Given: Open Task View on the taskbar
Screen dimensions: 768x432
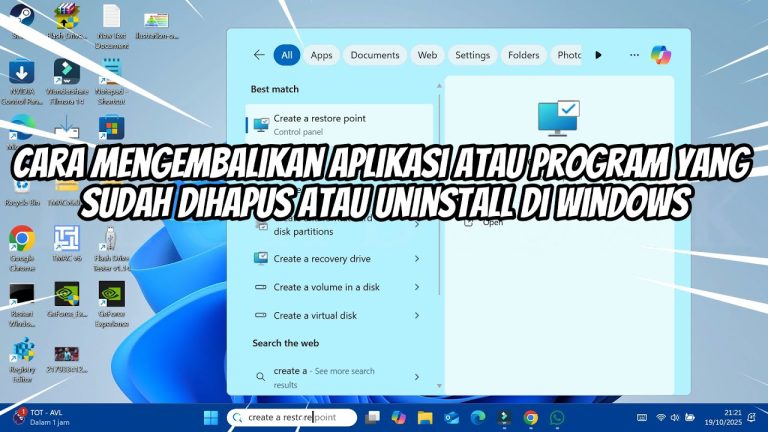Looking at the screenshot, I should (x=373, y=418).
